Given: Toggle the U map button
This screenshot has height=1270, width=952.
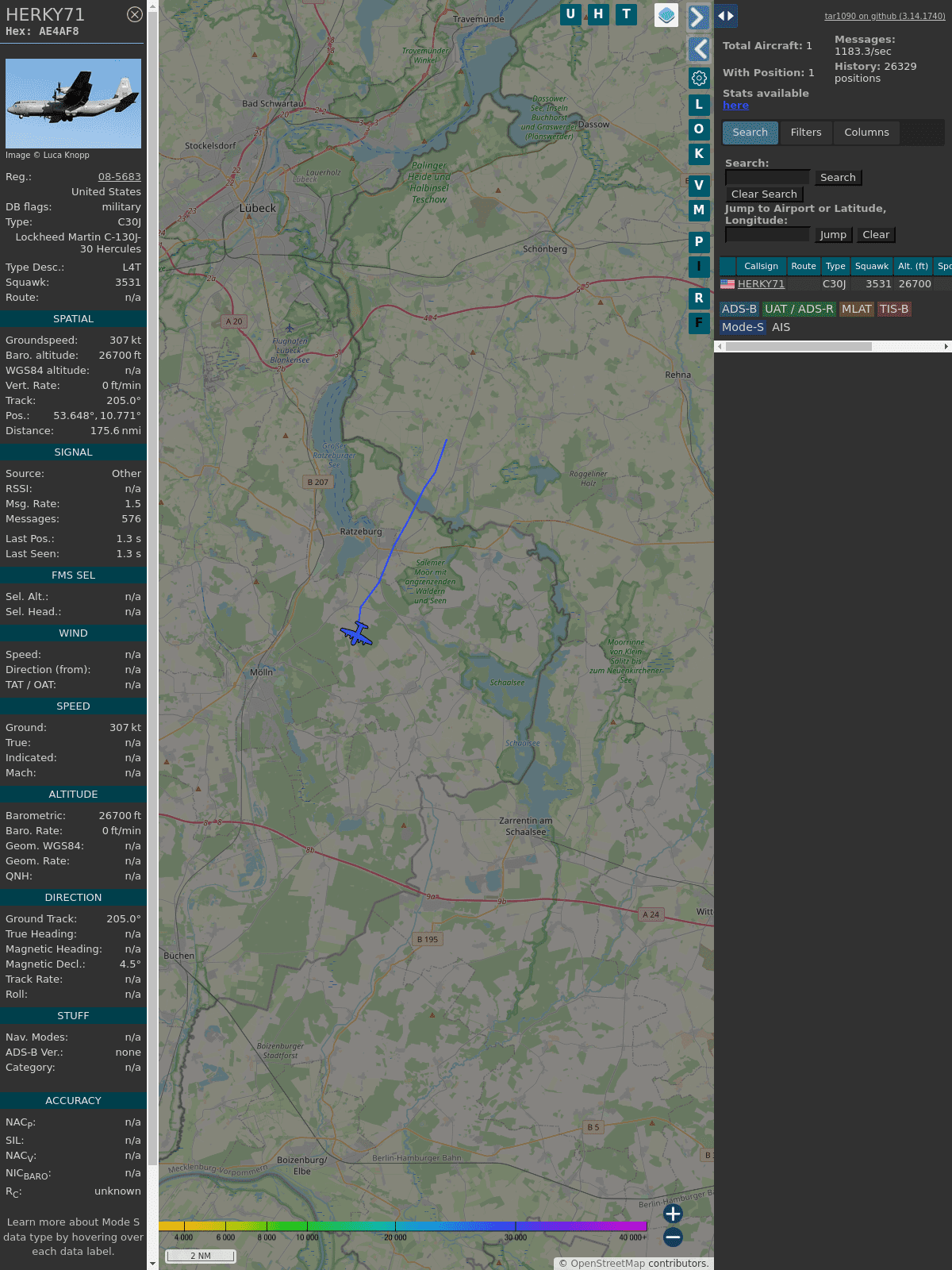Looking at the screenshot, I should point(570,14).
